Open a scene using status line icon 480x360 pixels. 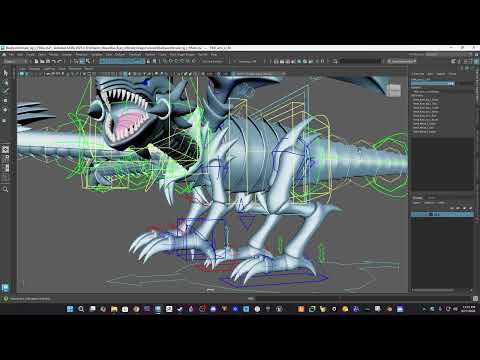(x=43, y=61)
